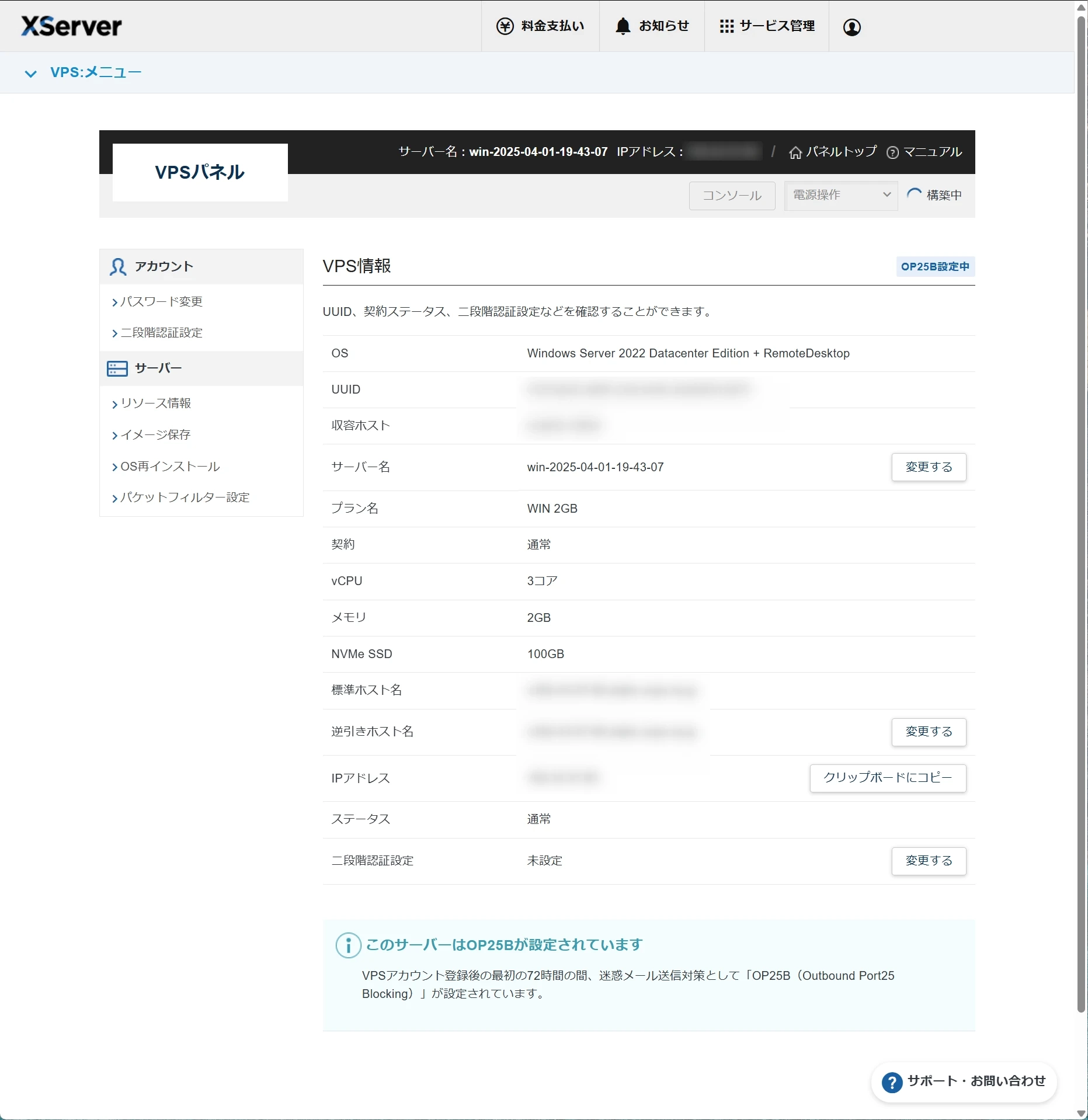Click the page vertical scrollbar thumb
This screenshot has width=1088, height=1120.
(1081, 514)
